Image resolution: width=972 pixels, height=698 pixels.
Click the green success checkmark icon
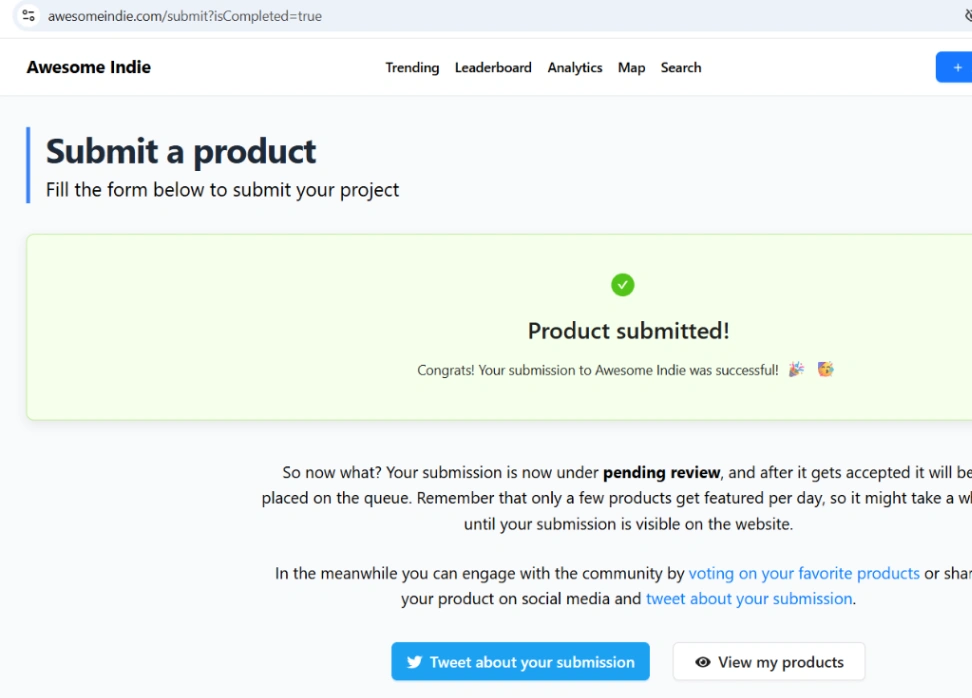[x=622, y=285]
